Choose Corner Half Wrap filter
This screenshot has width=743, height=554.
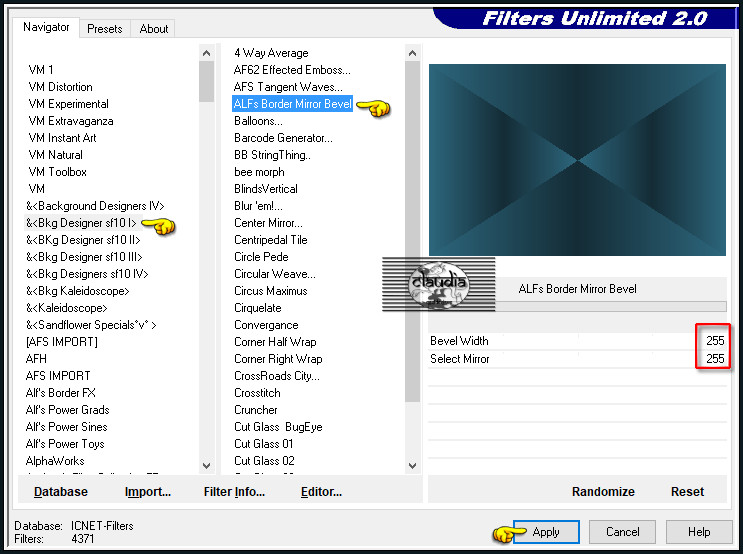pyautogui.click(x=275, y=342)
